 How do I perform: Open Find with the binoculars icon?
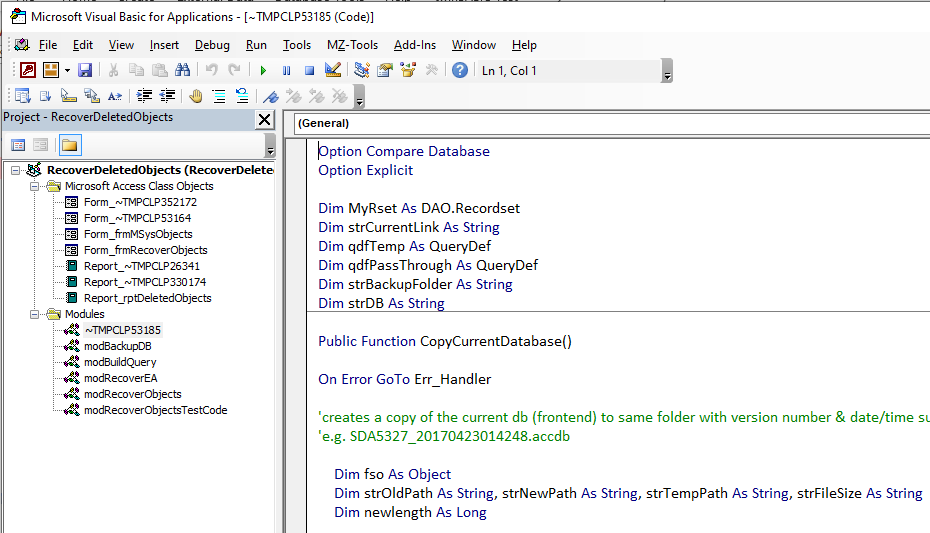[183, 71]
